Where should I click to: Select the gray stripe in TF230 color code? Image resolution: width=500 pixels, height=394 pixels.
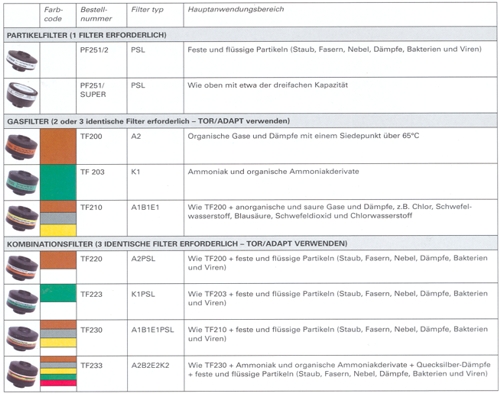[x=58, y=334]
